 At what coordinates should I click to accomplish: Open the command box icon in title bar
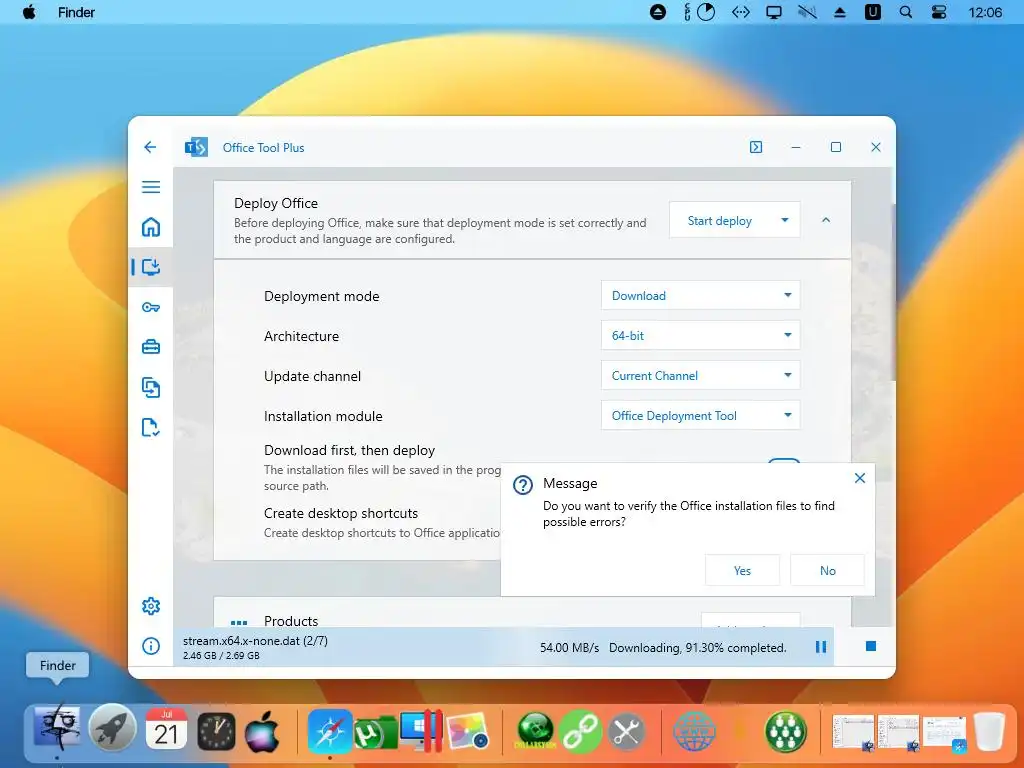756,147
